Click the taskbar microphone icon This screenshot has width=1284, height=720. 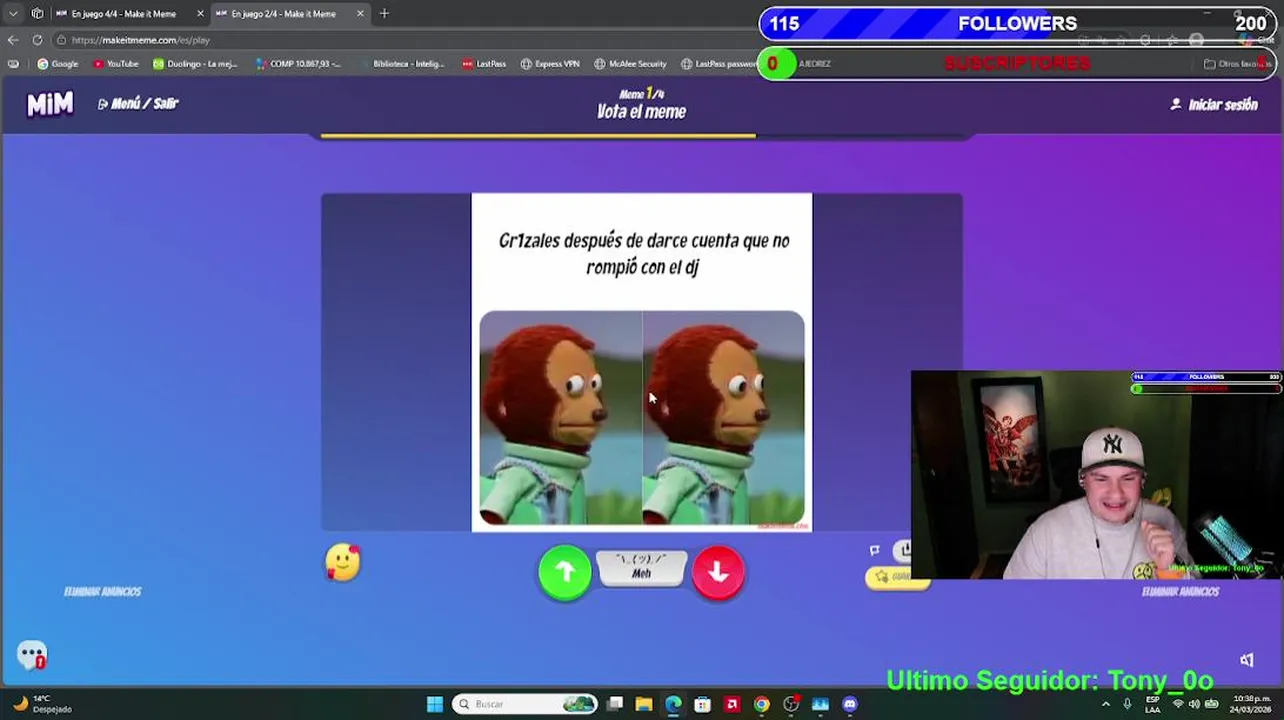(1128, 704)
